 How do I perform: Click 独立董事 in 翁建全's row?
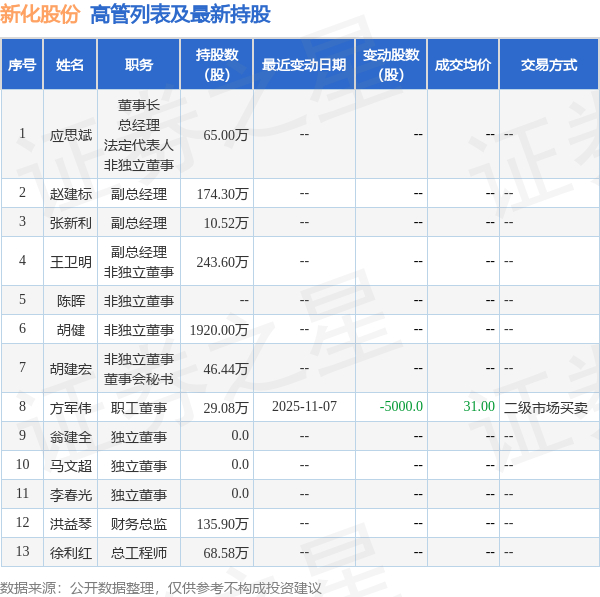coord(139,437)
